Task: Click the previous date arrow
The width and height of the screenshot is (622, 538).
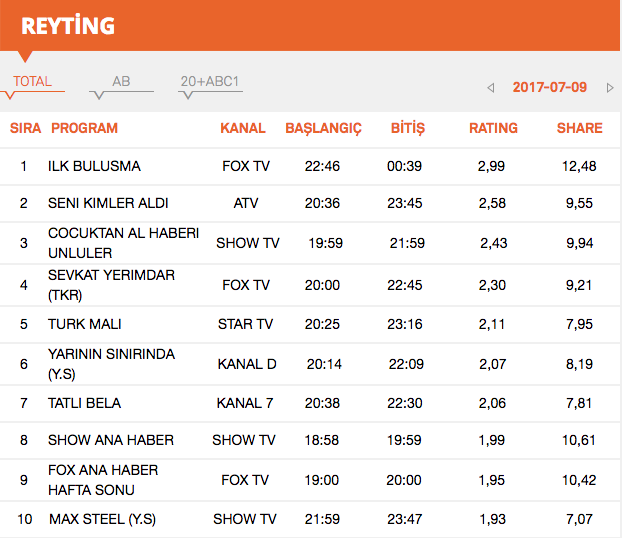Action: click(491, 88)
